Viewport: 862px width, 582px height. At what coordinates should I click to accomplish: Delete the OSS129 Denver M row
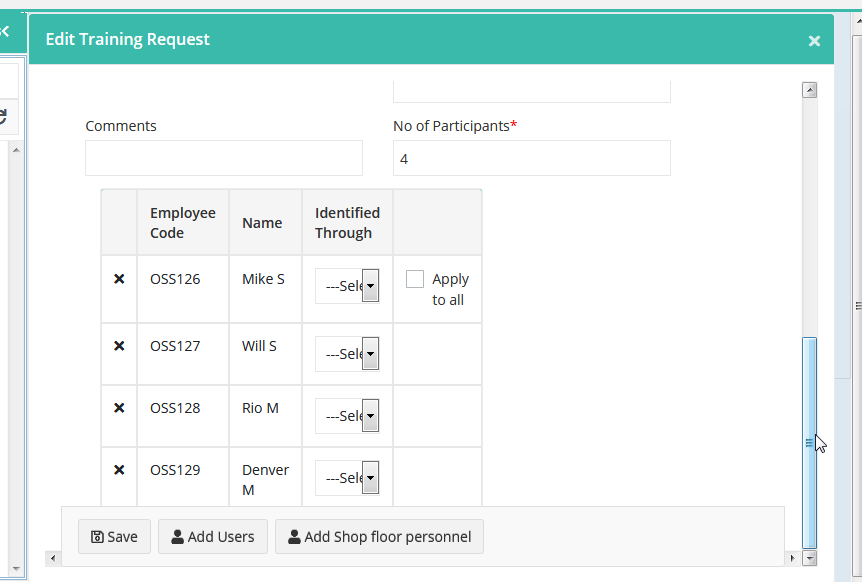pos(119,470)
